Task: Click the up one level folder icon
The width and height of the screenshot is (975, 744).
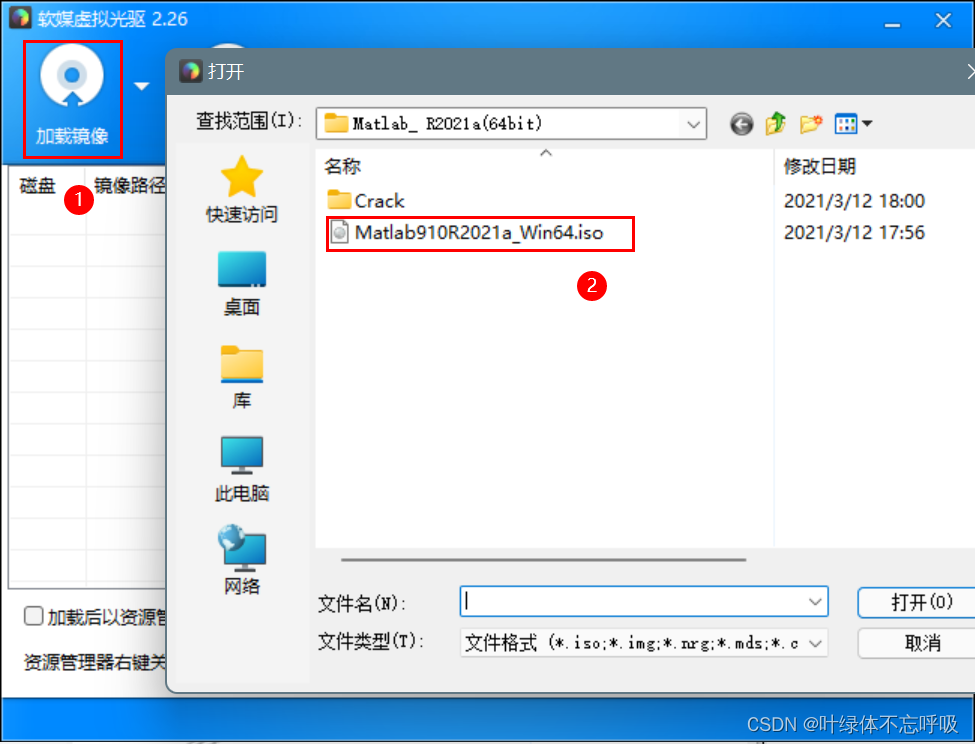Action: point(775,123)
